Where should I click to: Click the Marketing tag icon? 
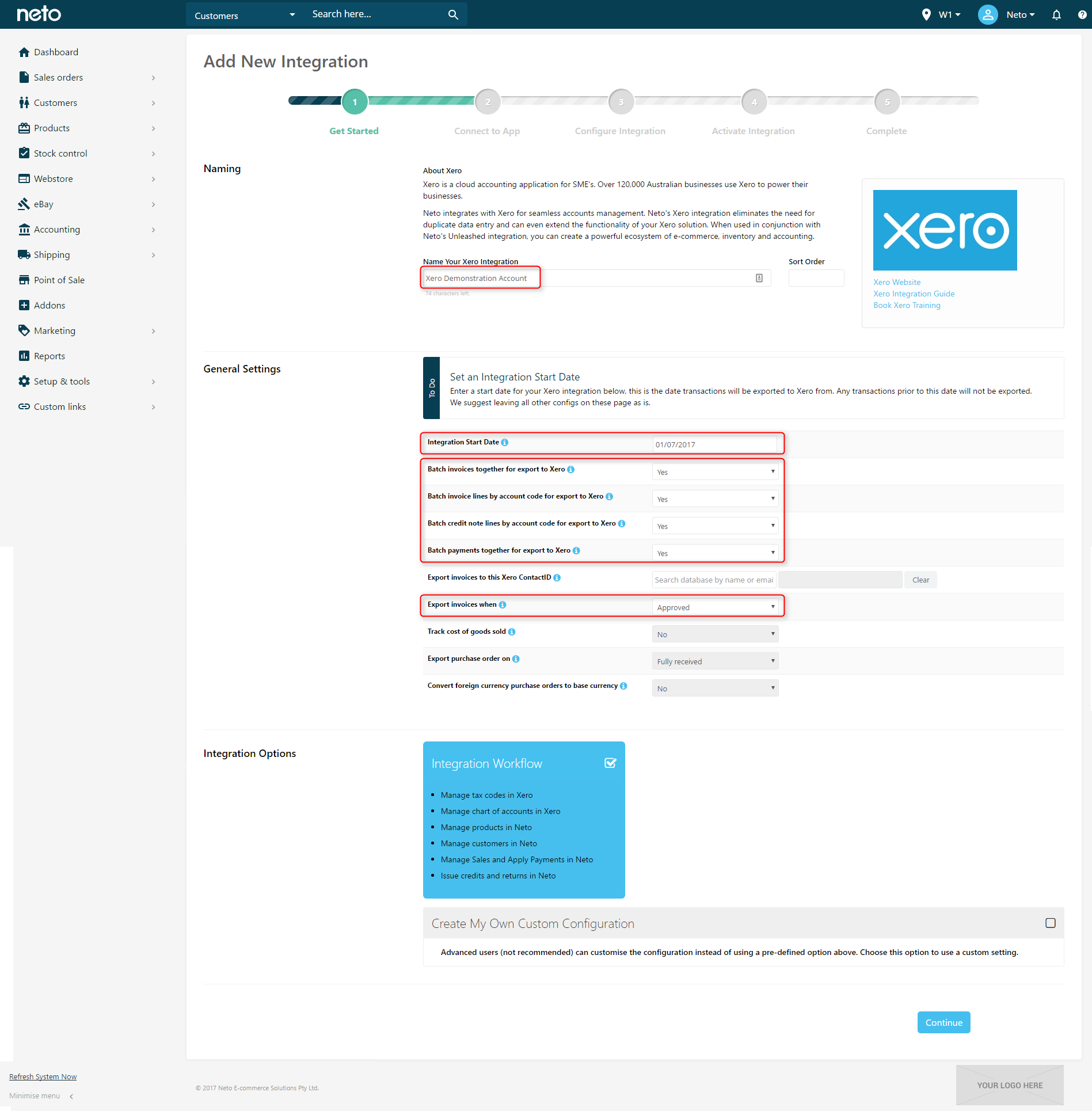click(x=24, y=330)
